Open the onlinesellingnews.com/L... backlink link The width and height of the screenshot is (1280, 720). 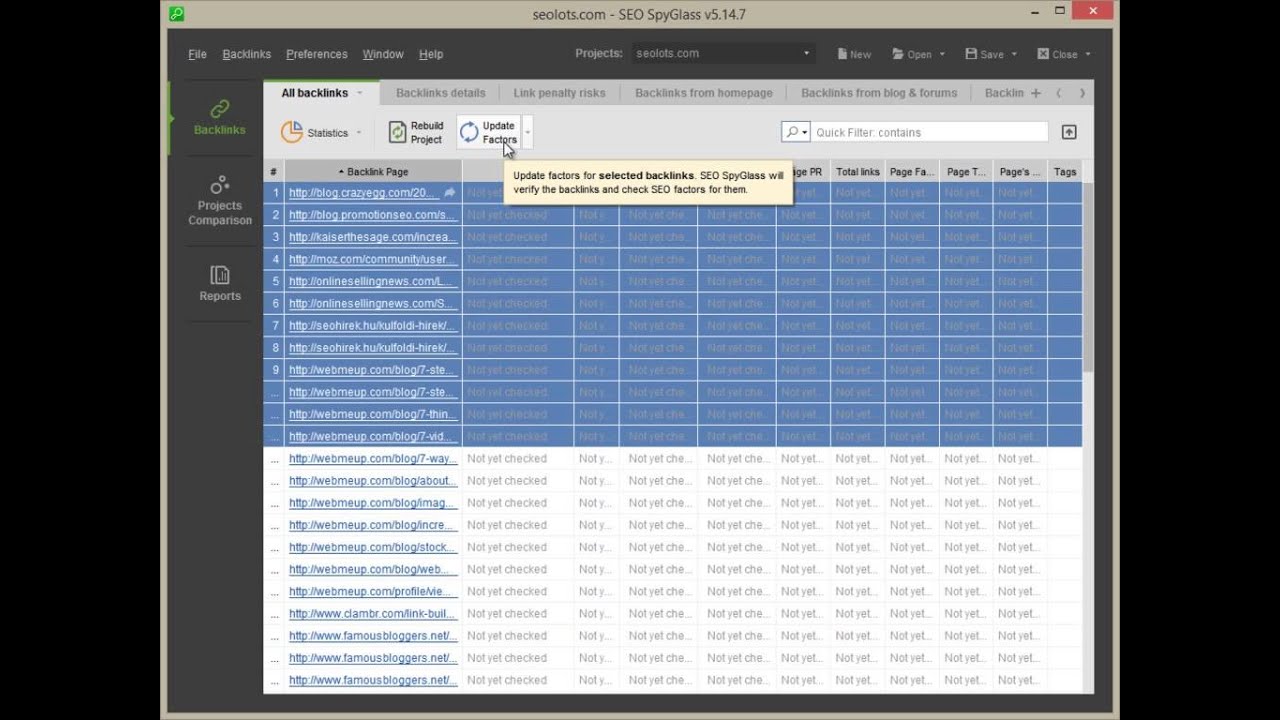(373, 281)
